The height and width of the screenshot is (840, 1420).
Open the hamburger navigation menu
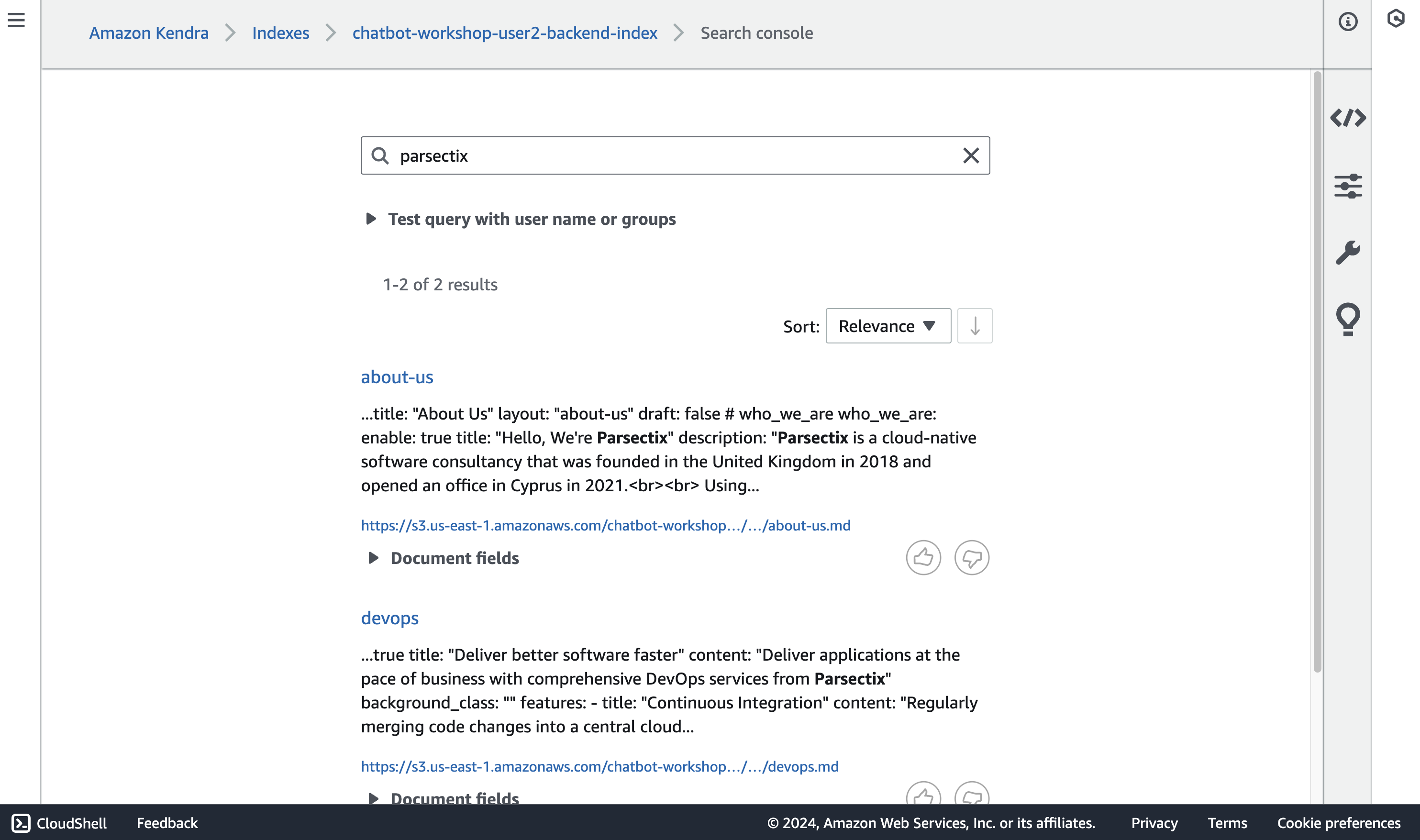16,21
